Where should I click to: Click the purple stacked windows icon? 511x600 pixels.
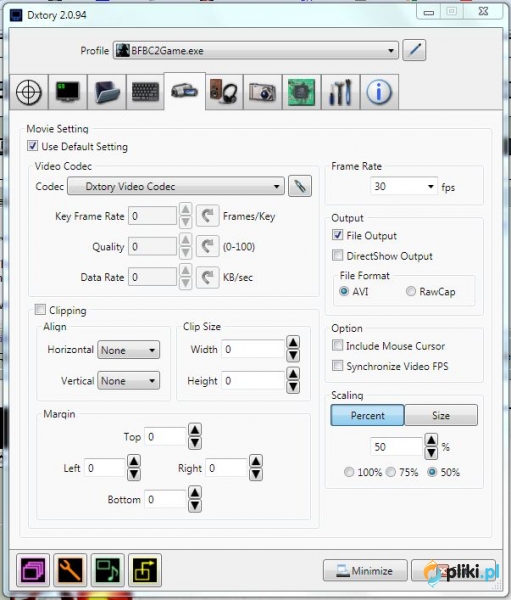33,570
